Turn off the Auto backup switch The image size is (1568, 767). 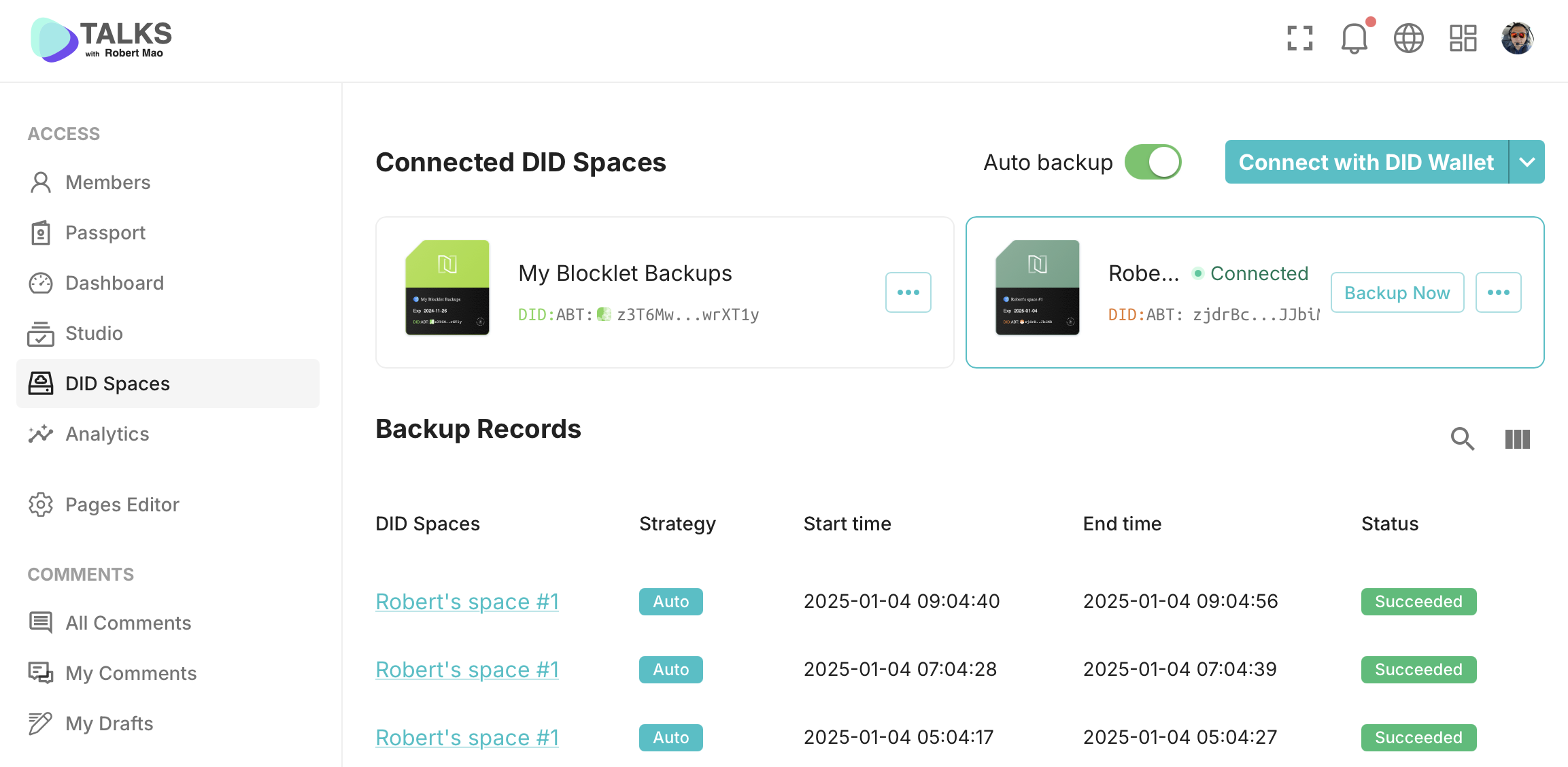tap(1153, 163)
